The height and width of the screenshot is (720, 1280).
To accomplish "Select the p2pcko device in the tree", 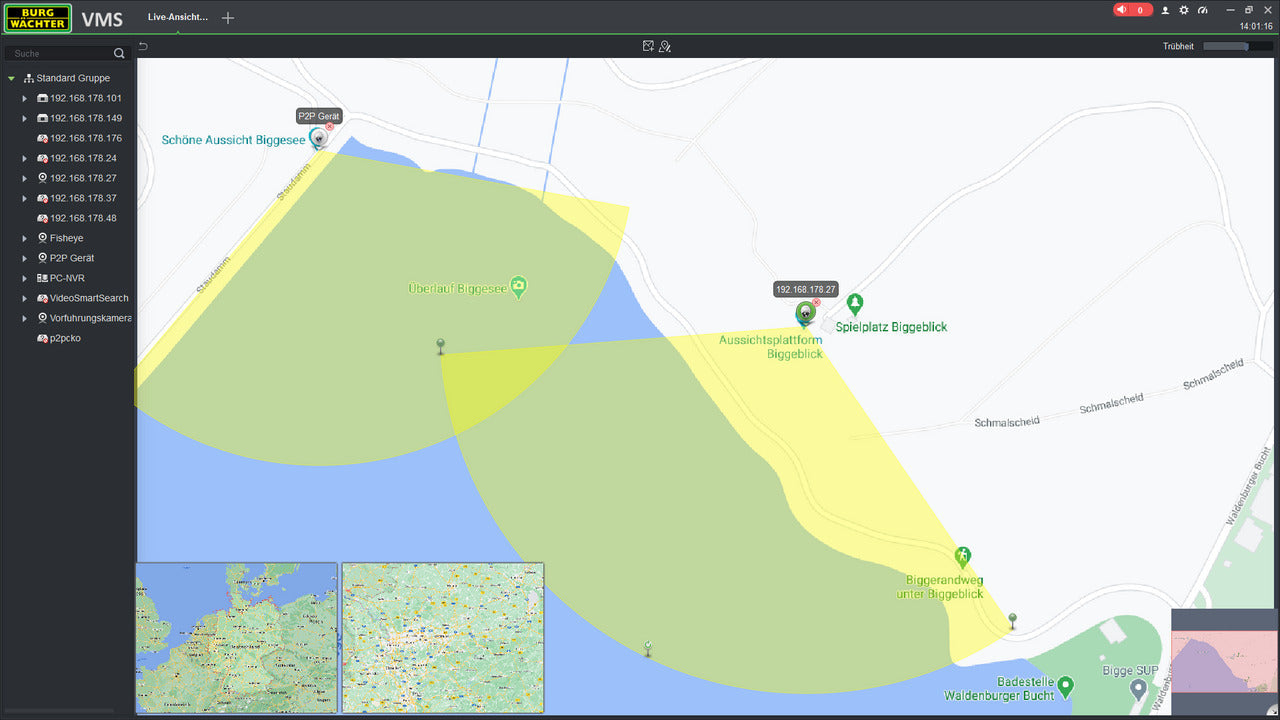I will click(64, 338).
